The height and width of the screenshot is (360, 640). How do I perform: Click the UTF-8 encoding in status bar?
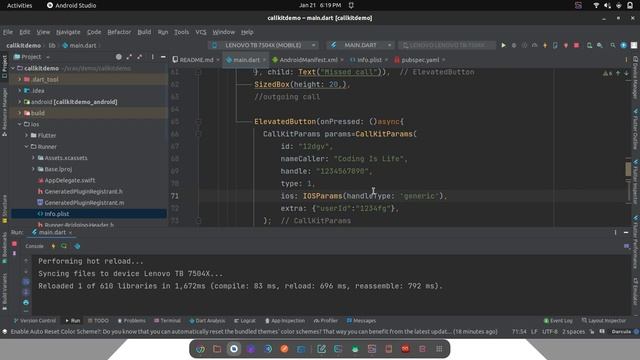550,332
